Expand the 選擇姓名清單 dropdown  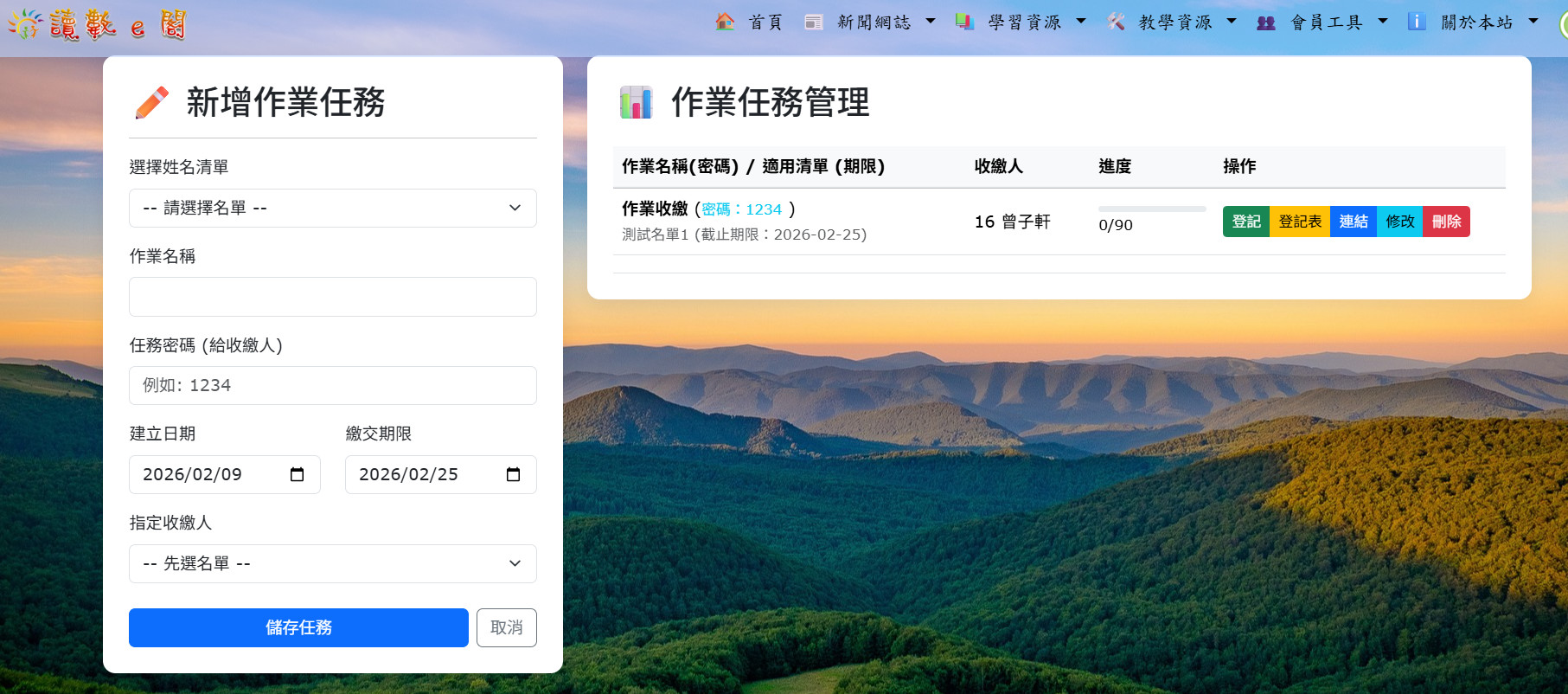pos(332,208)
